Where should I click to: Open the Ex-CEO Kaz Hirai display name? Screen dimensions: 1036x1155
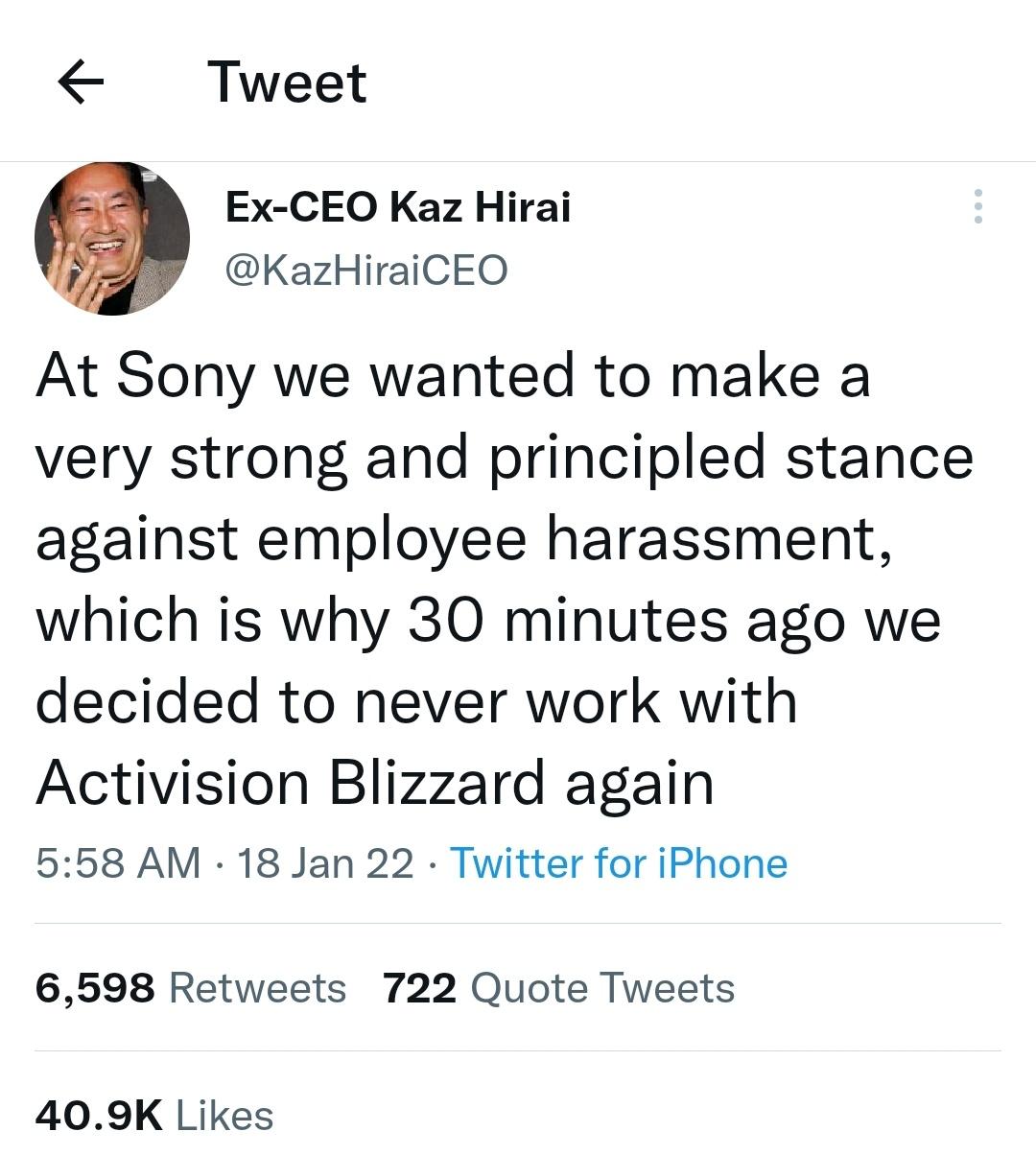point(397,206)
